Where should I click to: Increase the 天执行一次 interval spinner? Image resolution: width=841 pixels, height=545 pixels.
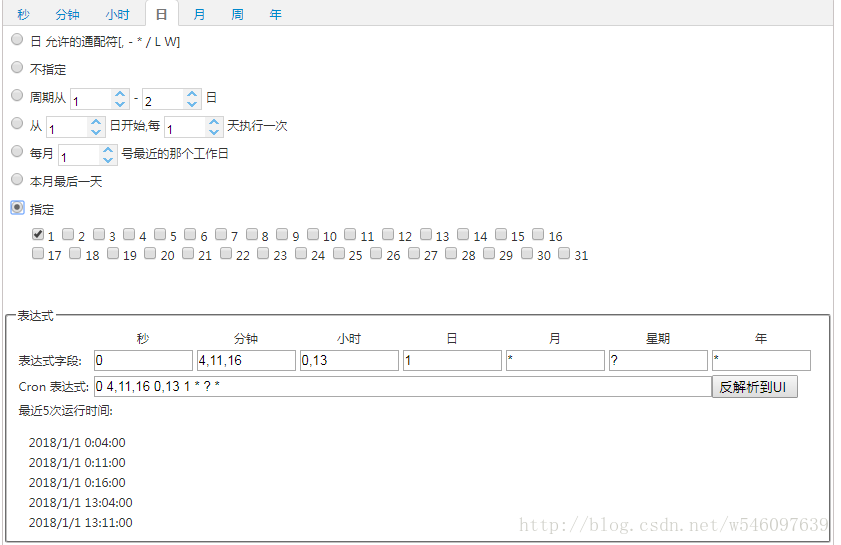coord(214,122)
